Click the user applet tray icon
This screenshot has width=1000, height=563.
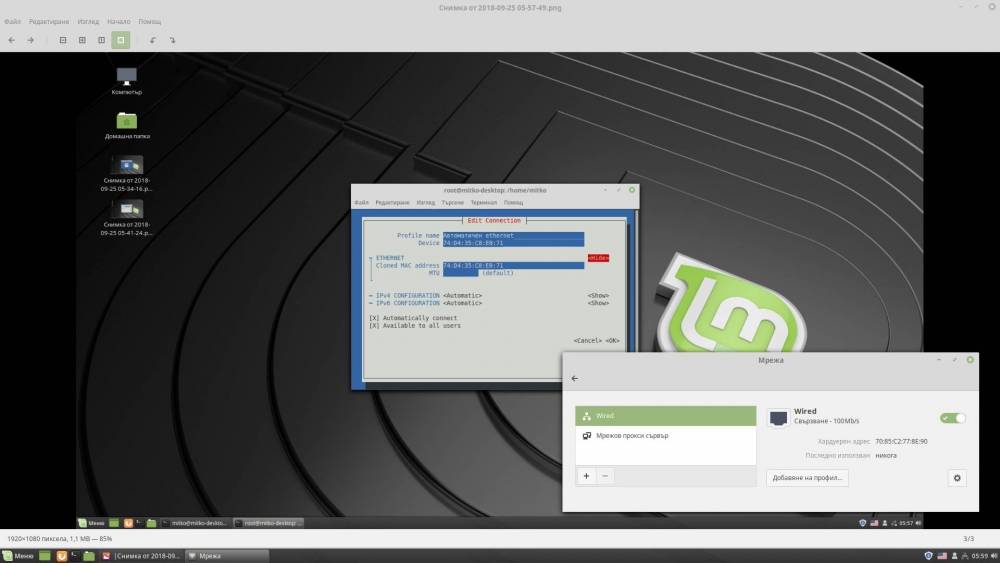click(x=954, y=556)
